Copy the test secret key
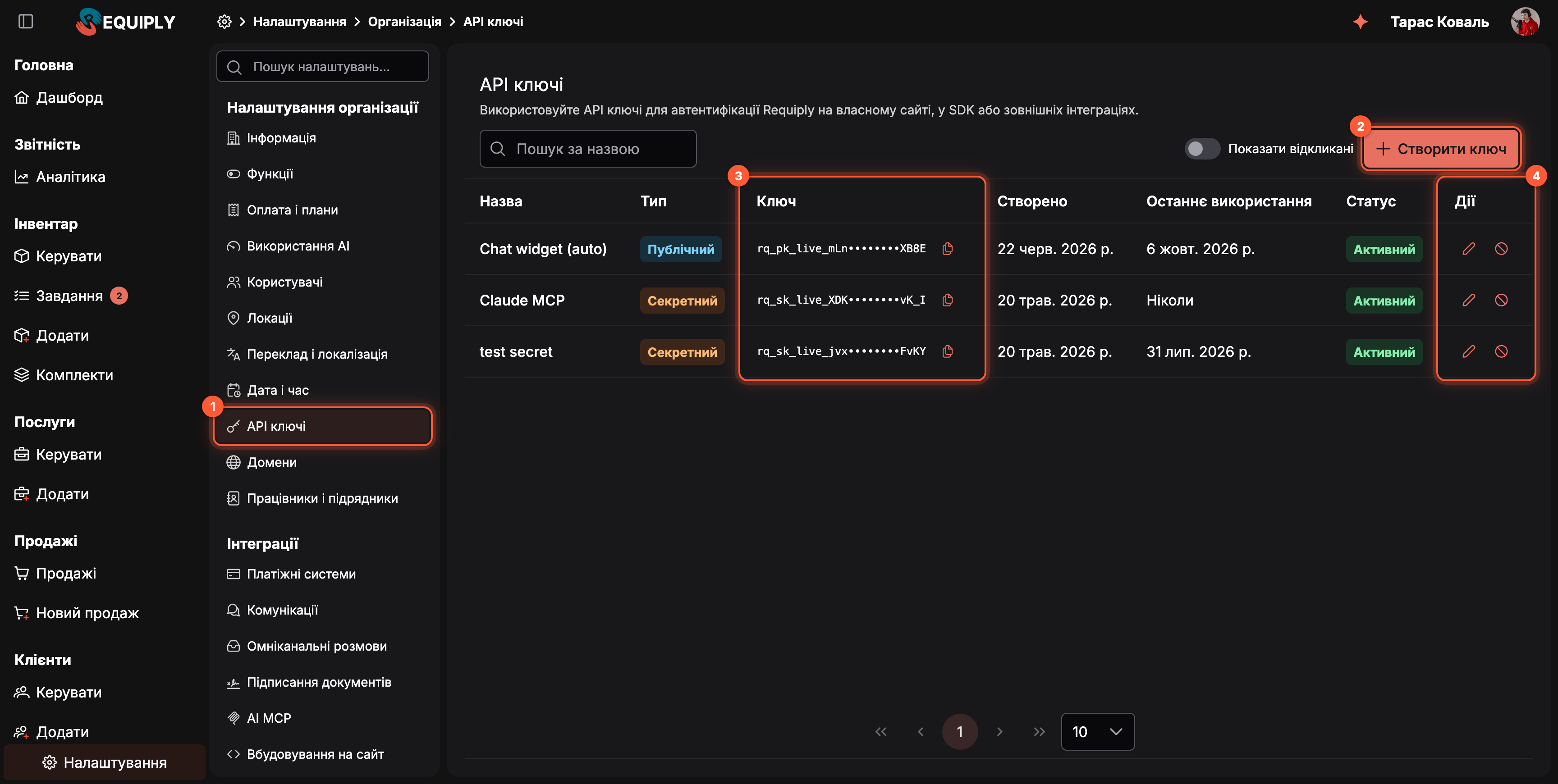1558x784 pixels. pos(948,351)
